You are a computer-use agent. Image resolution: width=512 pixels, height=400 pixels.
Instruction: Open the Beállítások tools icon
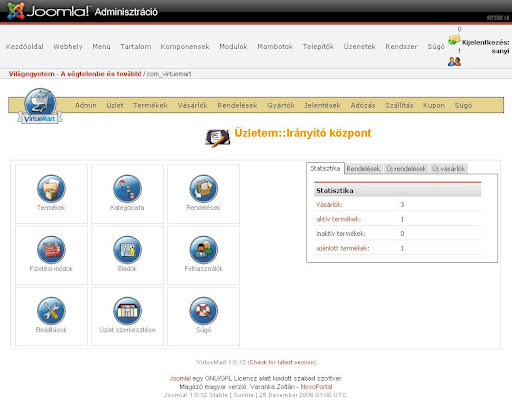[x=51, y=311]
